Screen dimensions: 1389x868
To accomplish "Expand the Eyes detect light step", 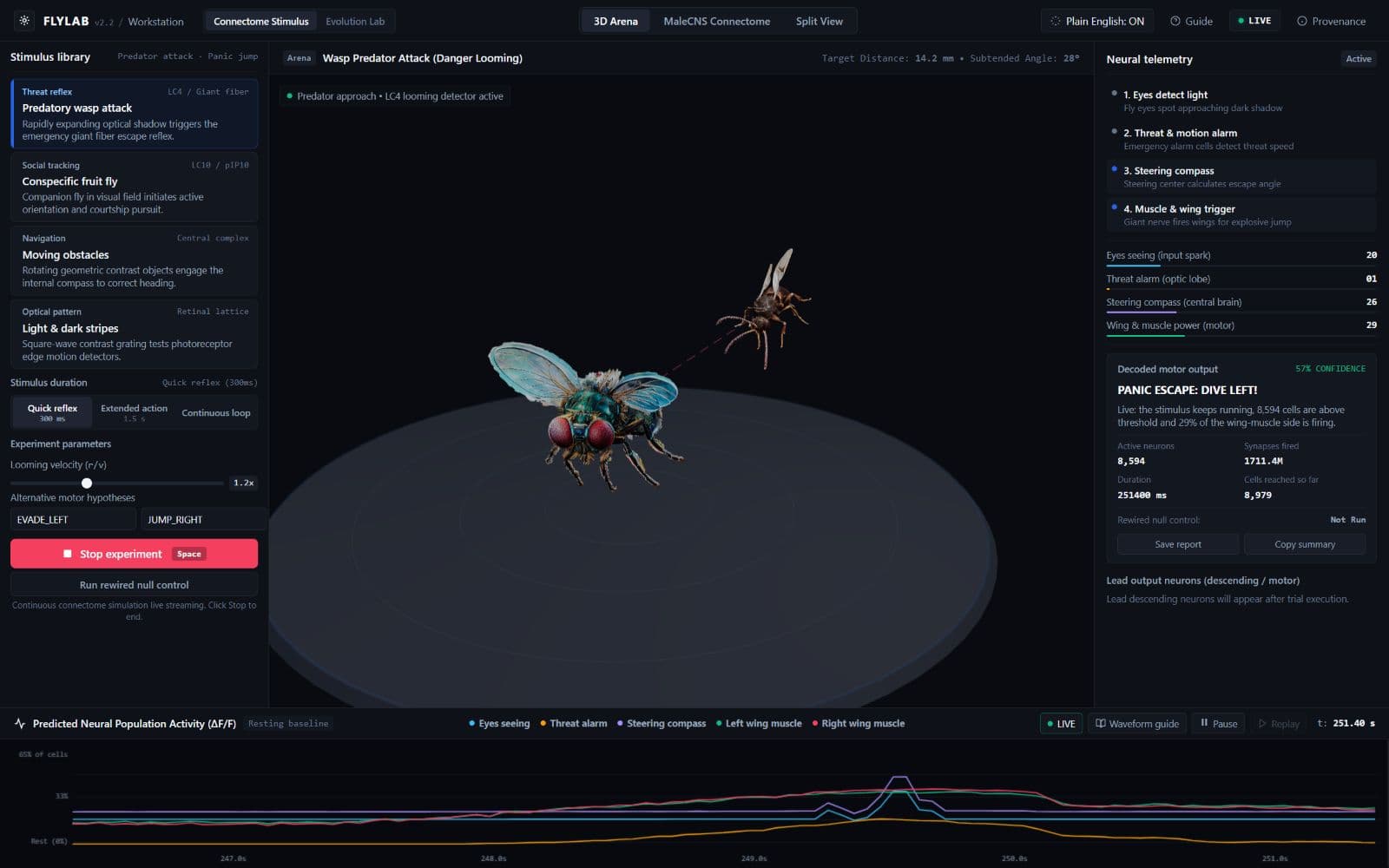I will 1241,101.
